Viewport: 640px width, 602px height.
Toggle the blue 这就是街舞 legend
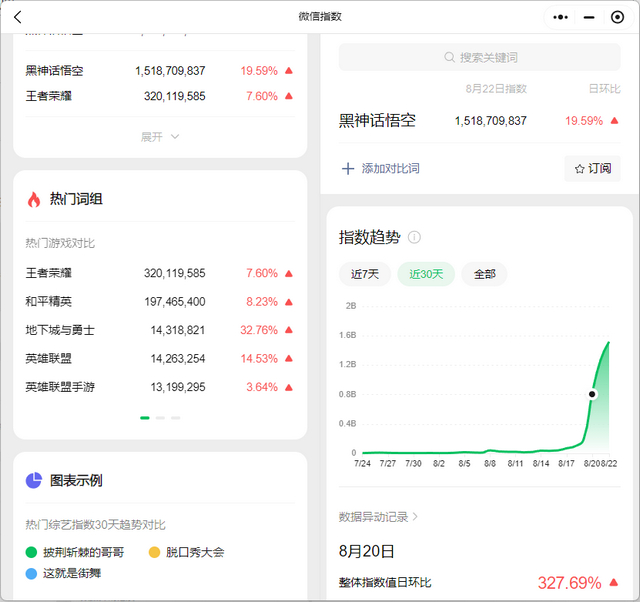pos(63,573)
